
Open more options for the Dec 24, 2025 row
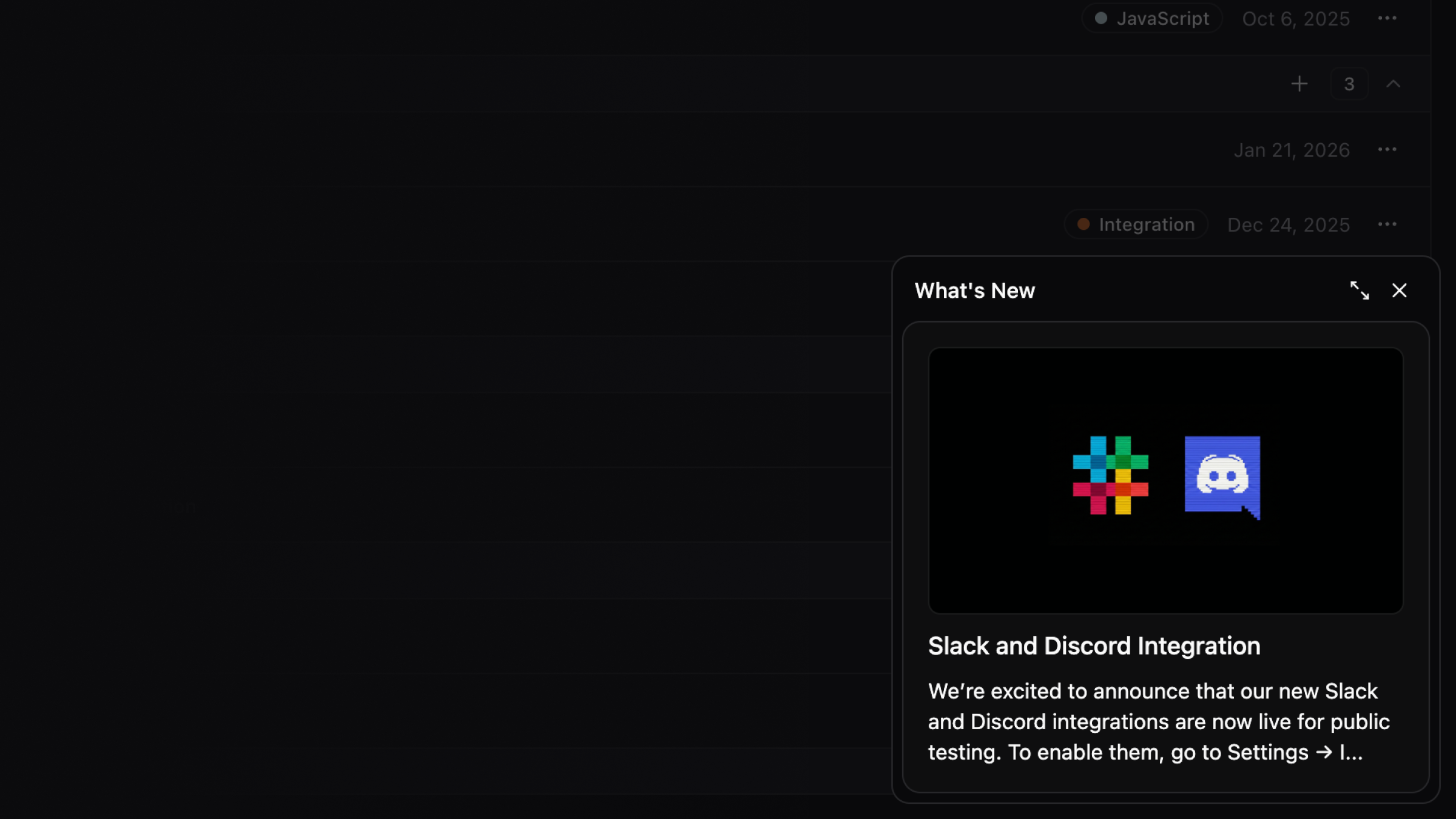point(1387,224)
